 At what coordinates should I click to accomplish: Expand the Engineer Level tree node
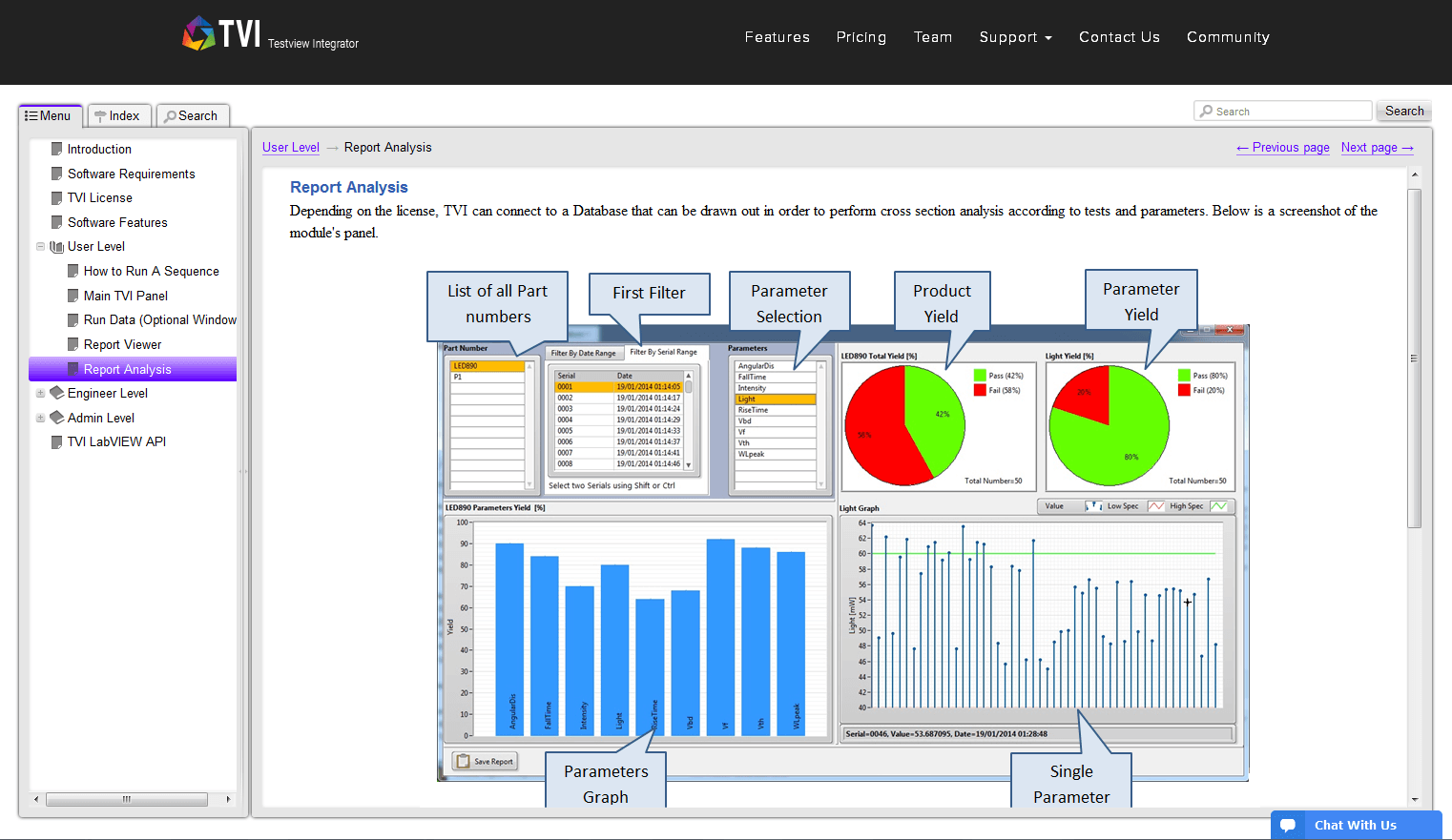[x=40, y=393]
